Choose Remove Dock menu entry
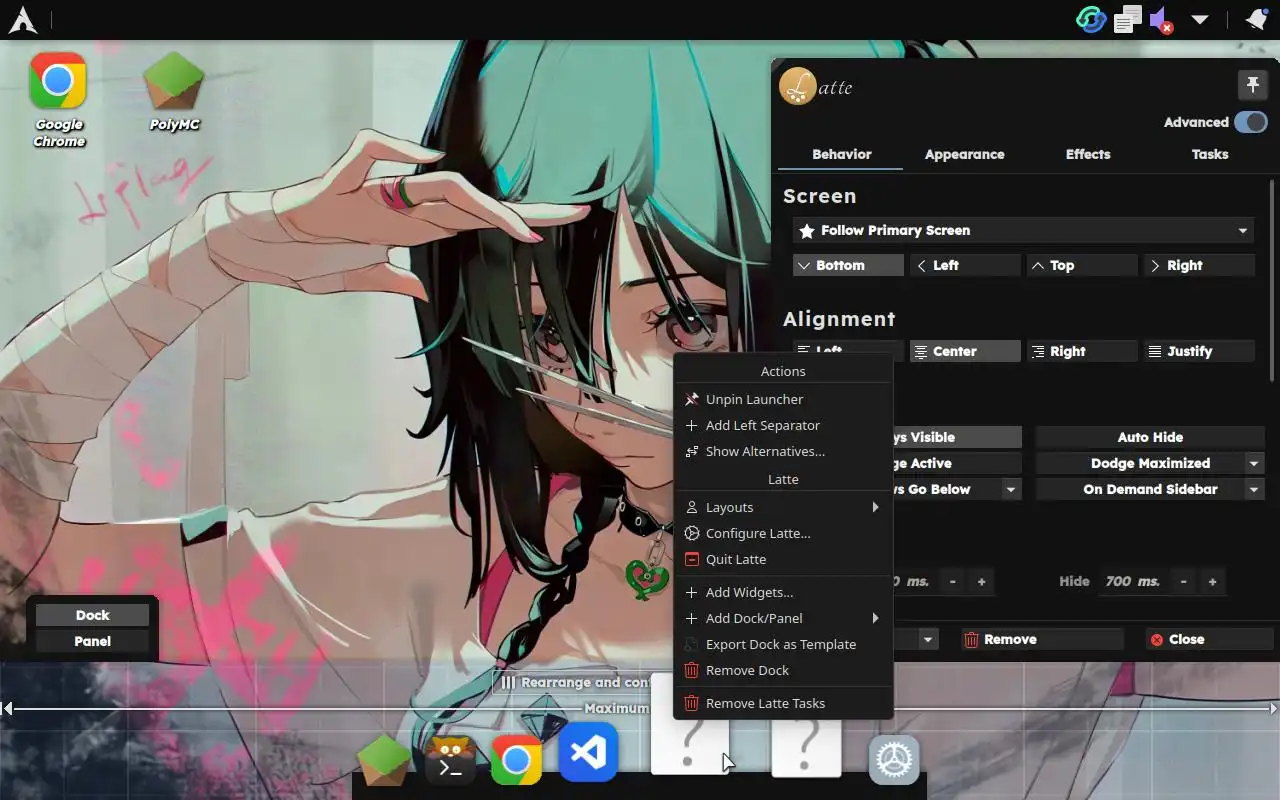The height and width of the screenshot is (800, 1280). click(x=783, y=670)
